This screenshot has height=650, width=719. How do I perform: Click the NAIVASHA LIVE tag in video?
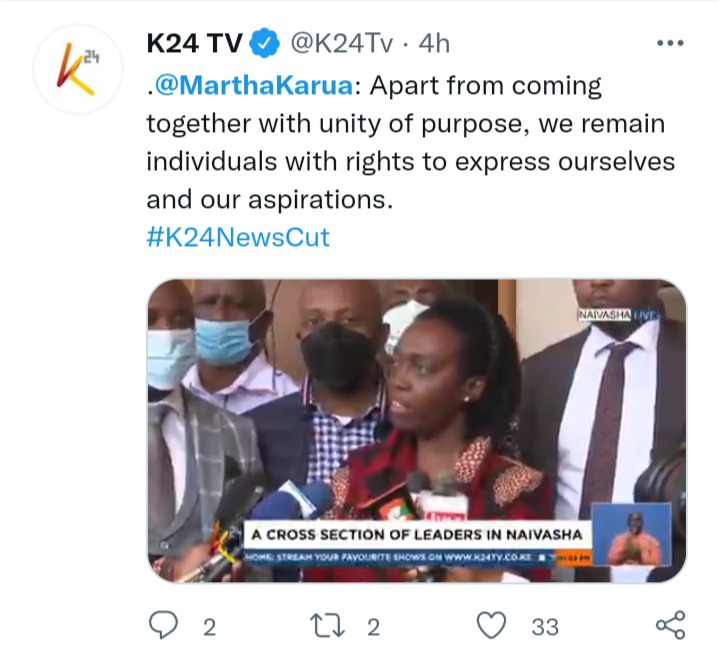coord(618,315)
